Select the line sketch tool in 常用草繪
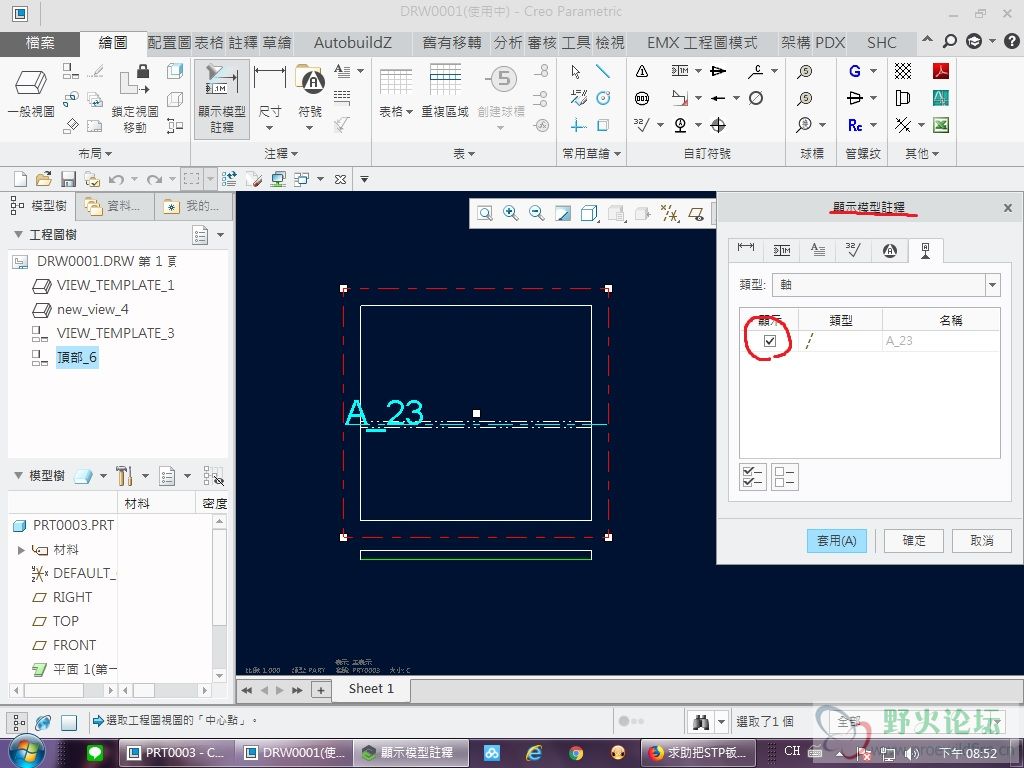The height and width of the screenshot is (768, 1024). [x=603, y=71]
